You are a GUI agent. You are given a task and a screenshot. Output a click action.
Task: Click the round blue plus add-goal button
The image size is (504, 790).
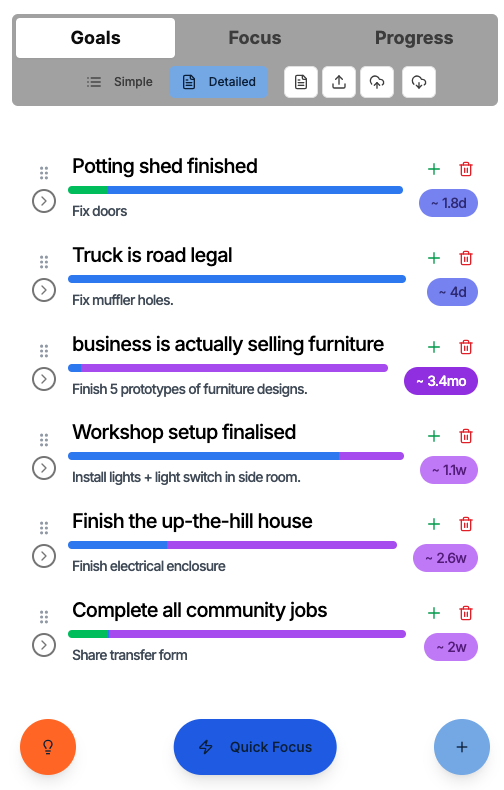coord(462,747)
